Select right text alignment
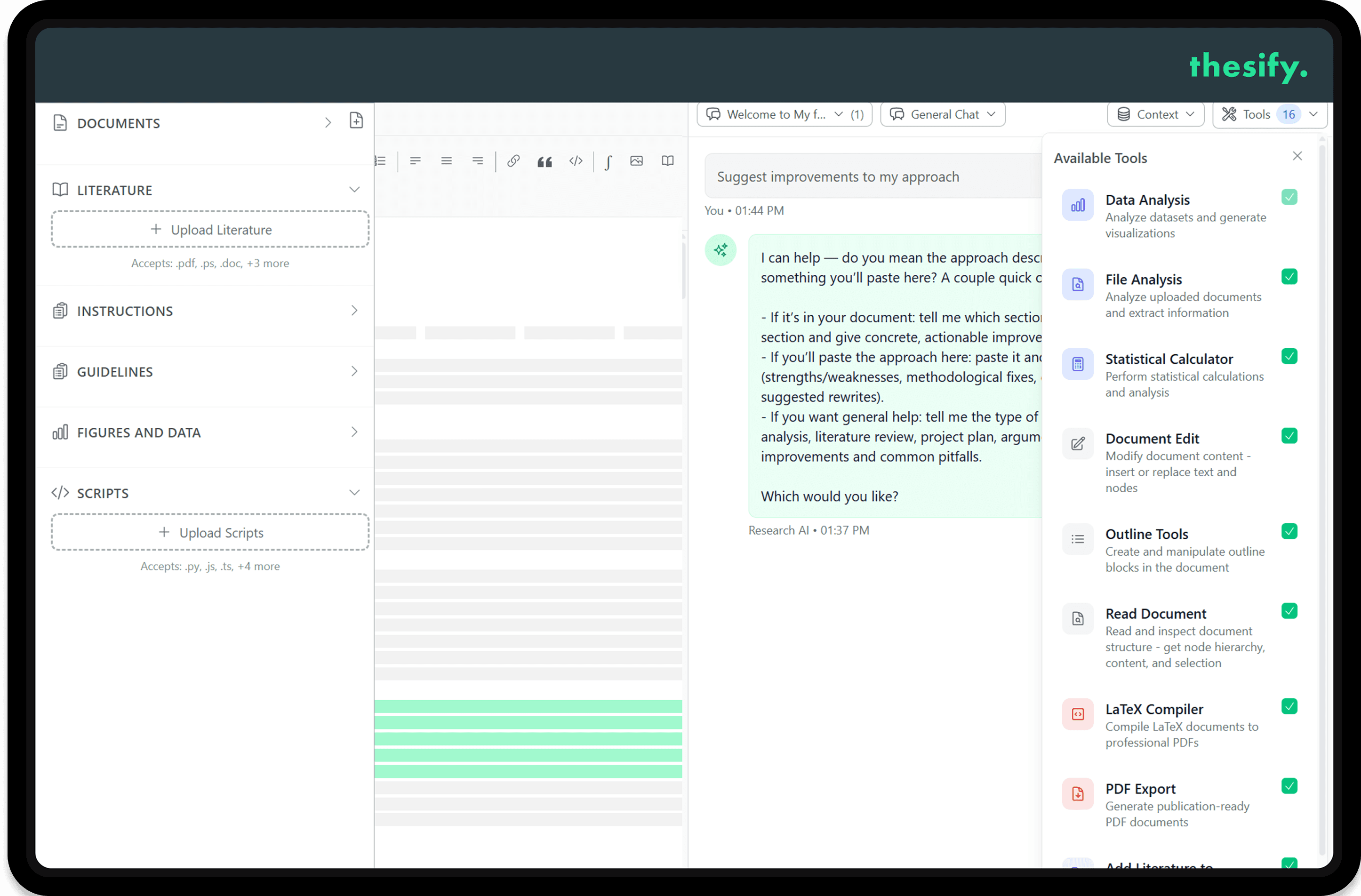 pyautogui.click(x=478, y=160)
